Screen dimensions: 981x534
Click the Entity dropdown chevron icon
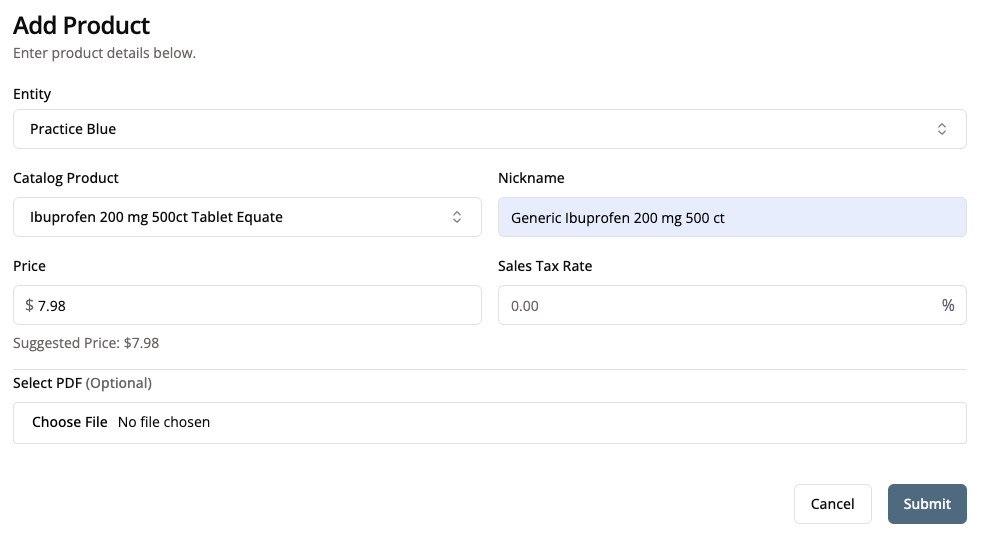[x=941, y=129]
